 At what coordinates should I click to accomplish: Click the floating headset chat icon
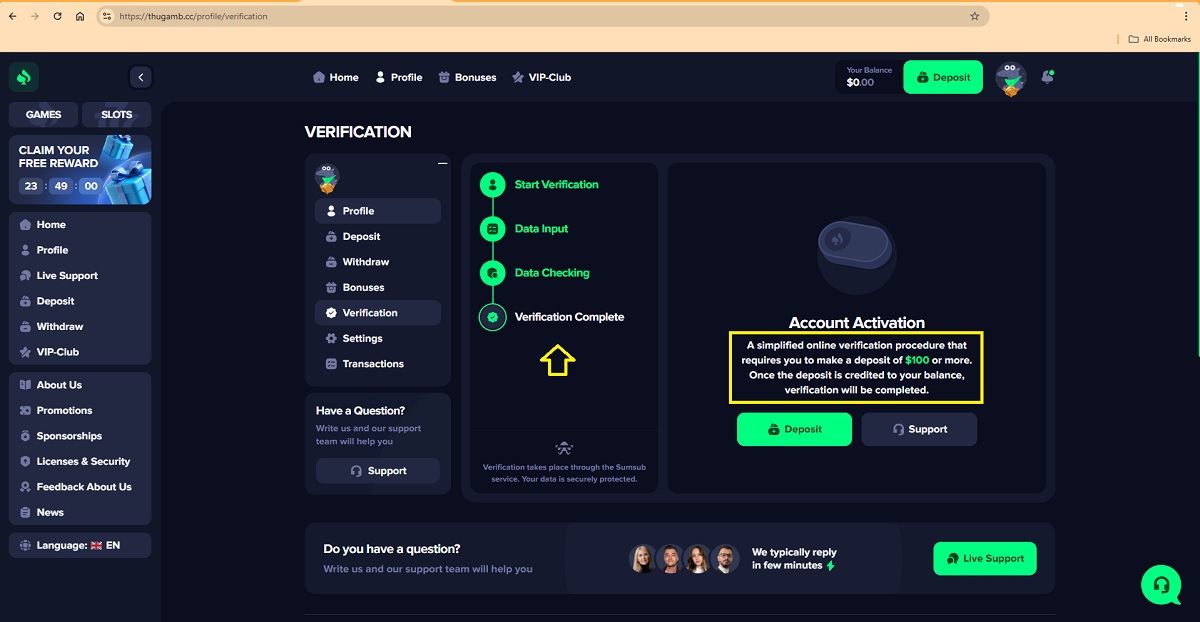(x=1160, y=584)
